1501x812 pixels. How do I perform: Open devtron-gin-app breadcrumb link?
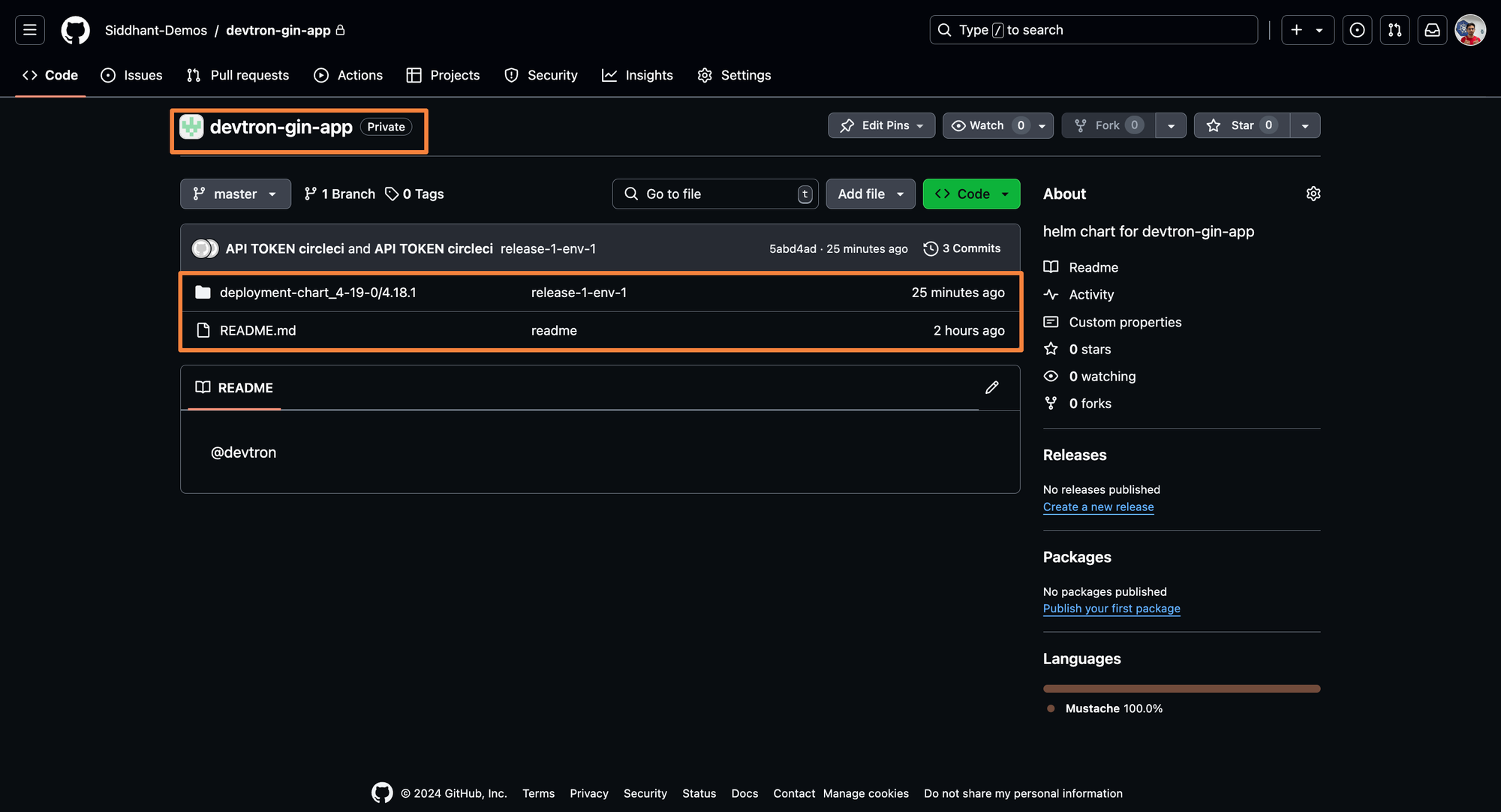point(278,30)
